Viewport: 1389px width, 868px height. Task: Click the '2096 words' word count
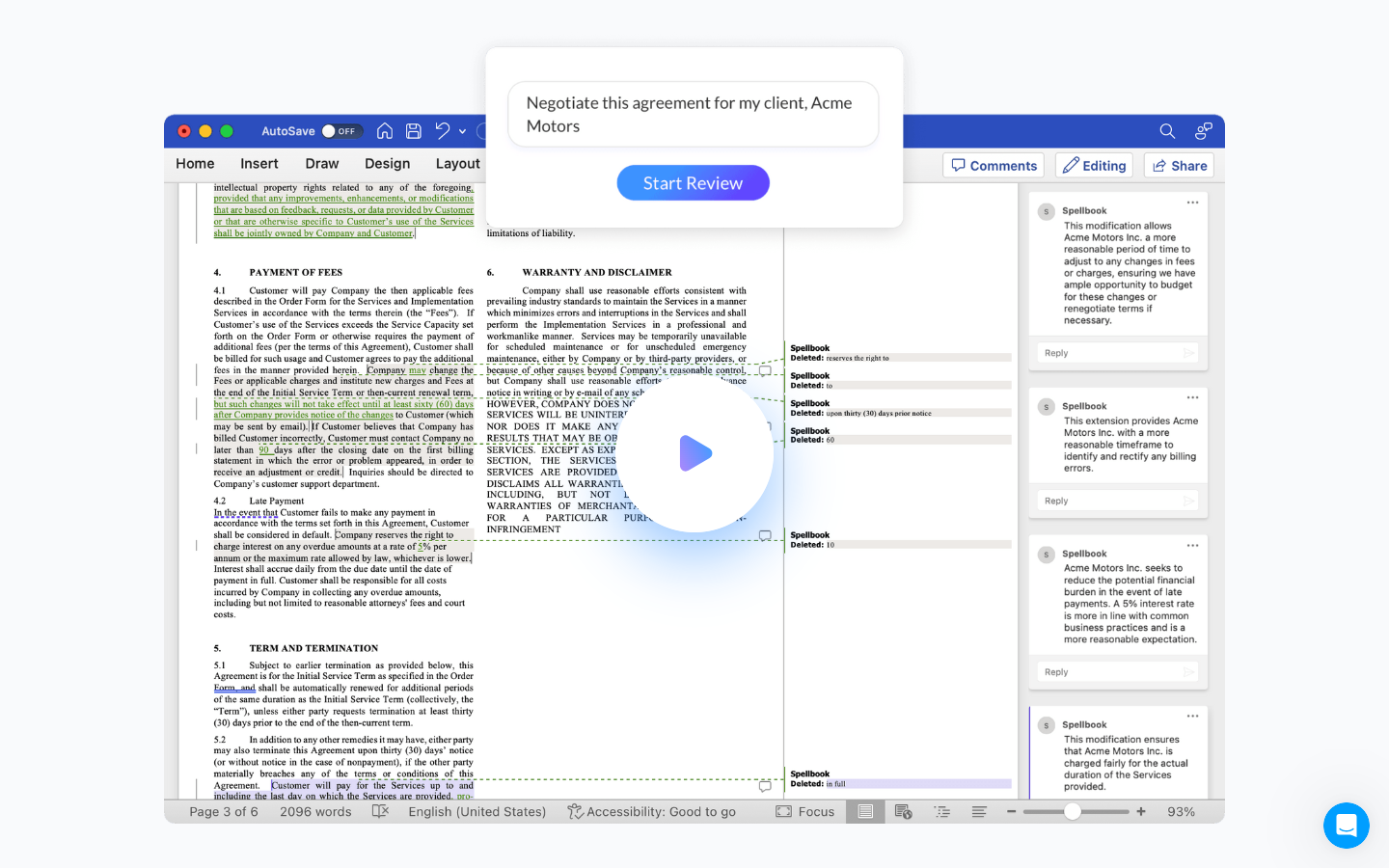point(315,812)
